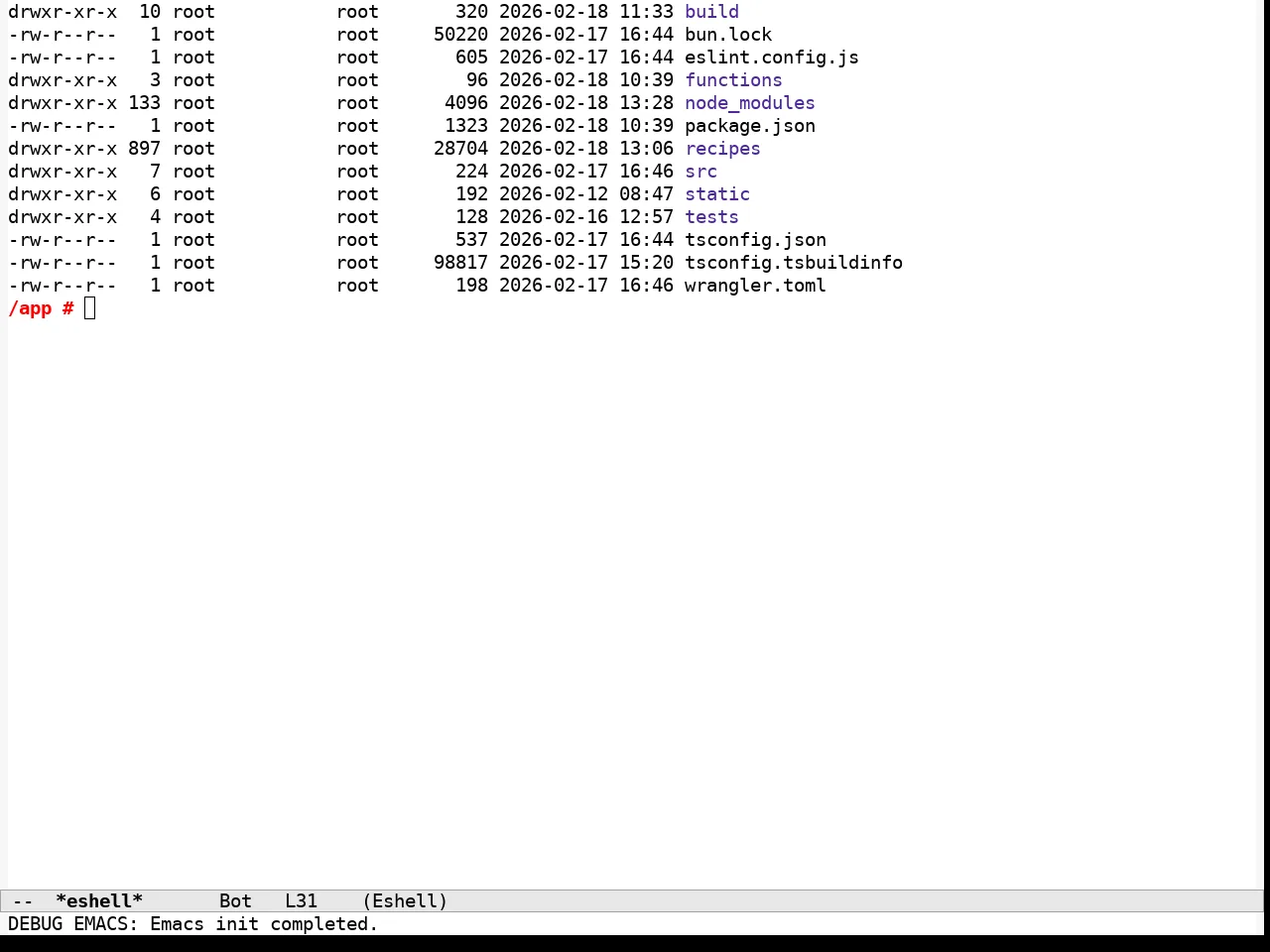The width and height of the screenshot is (1270, 952).
Task: Click the 13:28 timestamp of node_modules
Action: 646,103
